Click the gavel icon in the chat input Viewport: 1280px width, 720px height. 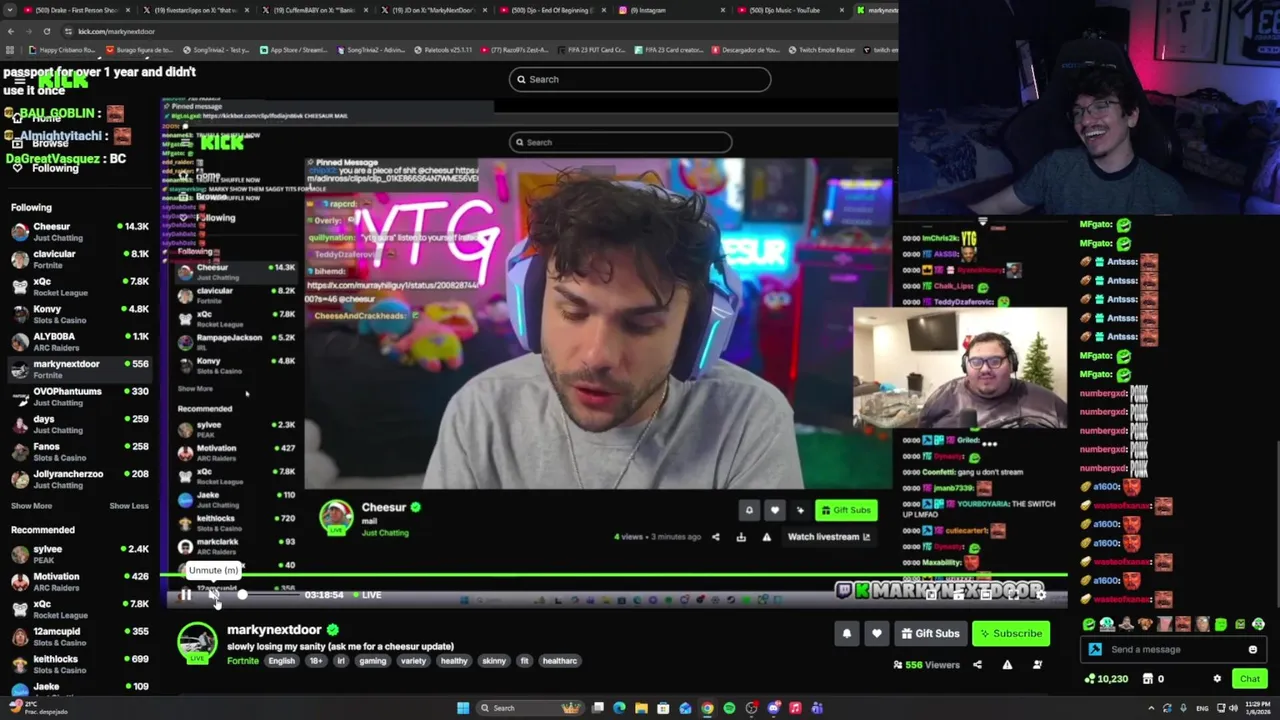pyautogui.click(x=1095, y=650)
